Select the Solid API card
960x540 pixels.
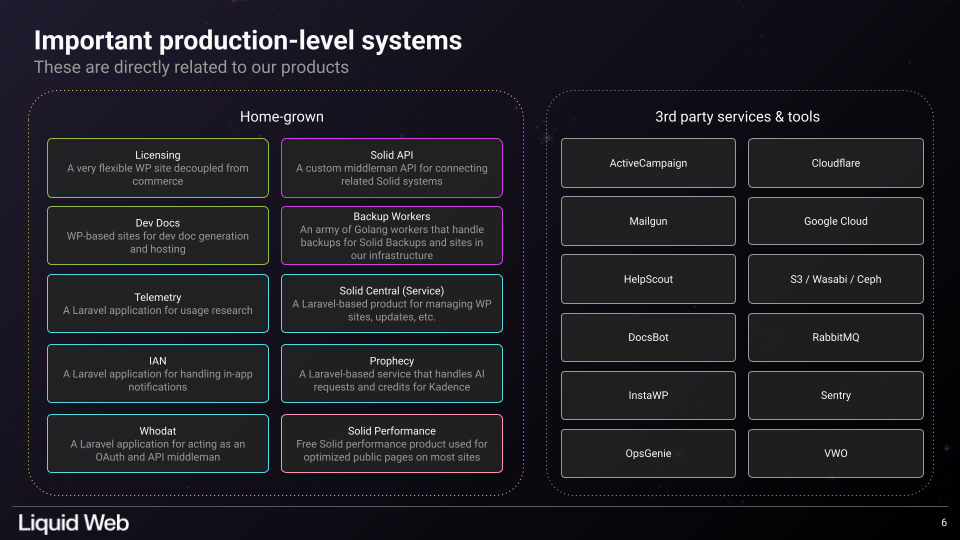(x=392, y=168)
